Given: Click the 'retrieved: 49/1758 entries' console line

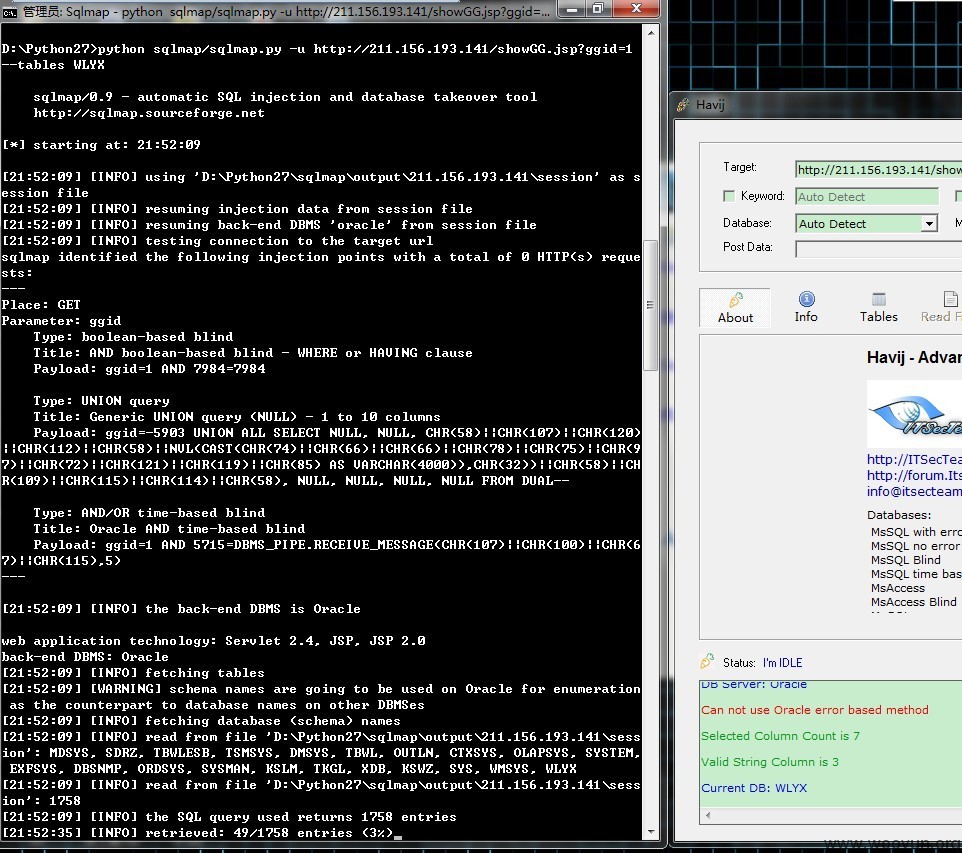Looking at the screenshot, I should [199, 833].
